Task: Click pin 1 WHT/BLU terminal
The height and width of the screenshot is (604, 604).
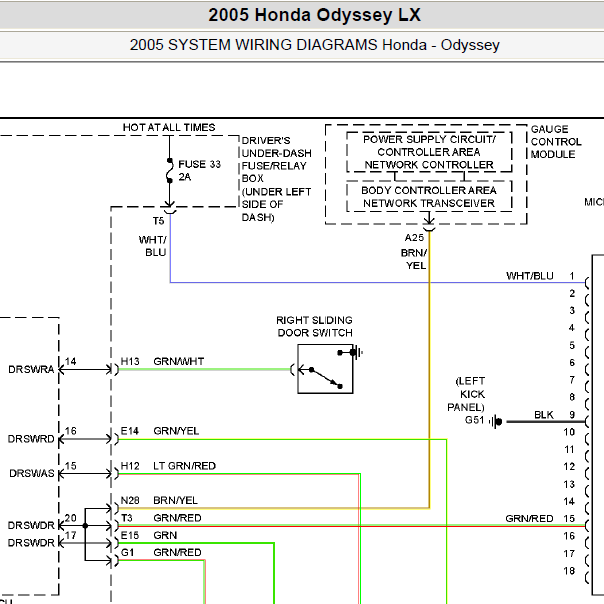Action: coord(587,283)
